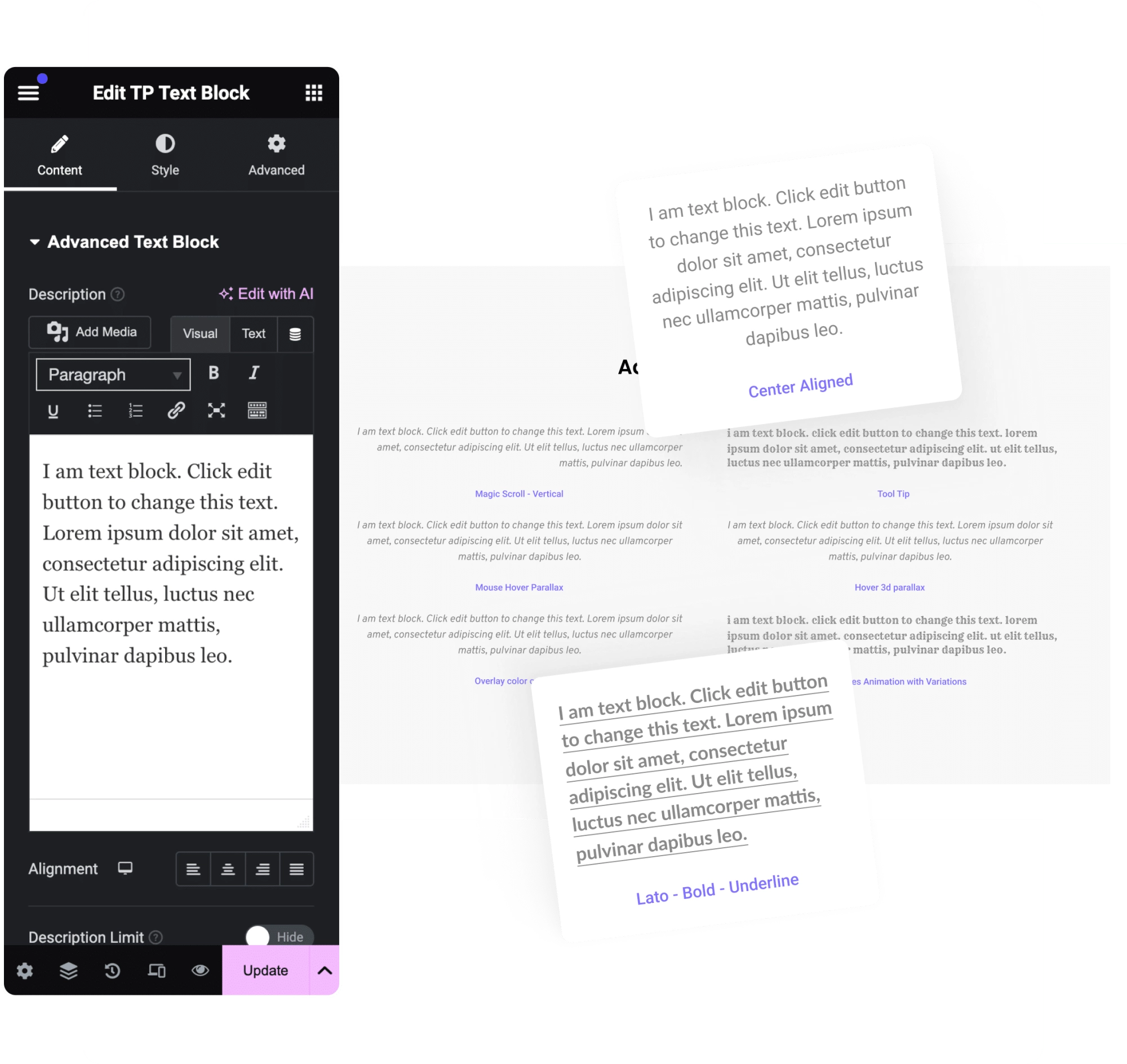Open the Paragraph format dropdown
The width and height of the screenshot is (1127, 1064).
(x=111, y=373)
